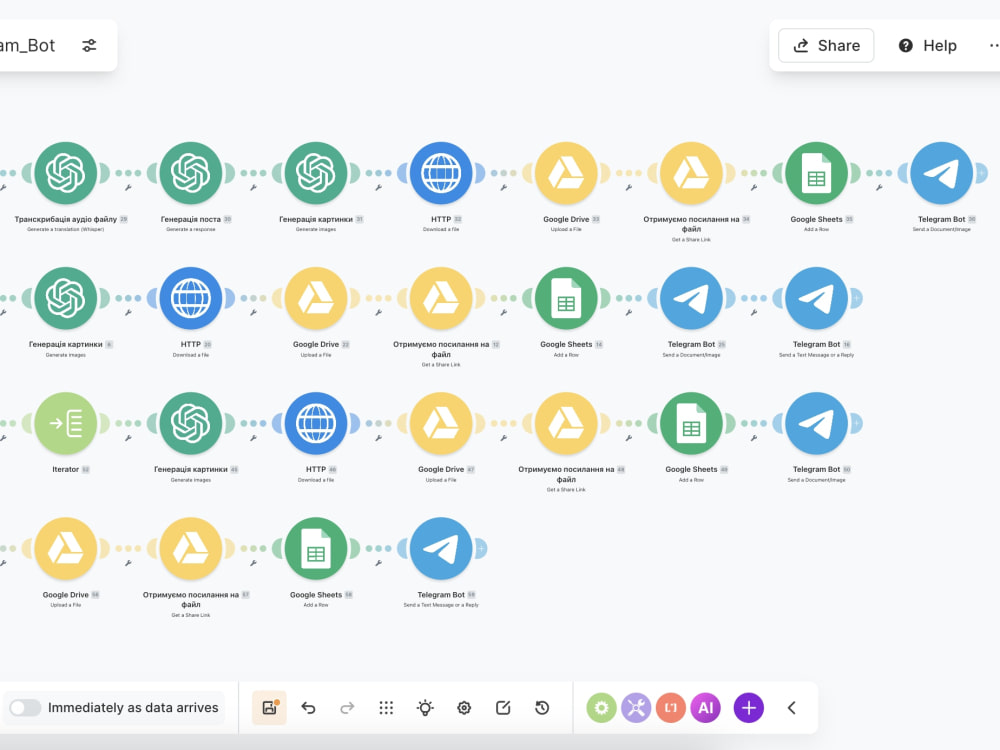Open filter wrench before Telegram Bot 25

point(629,312)
